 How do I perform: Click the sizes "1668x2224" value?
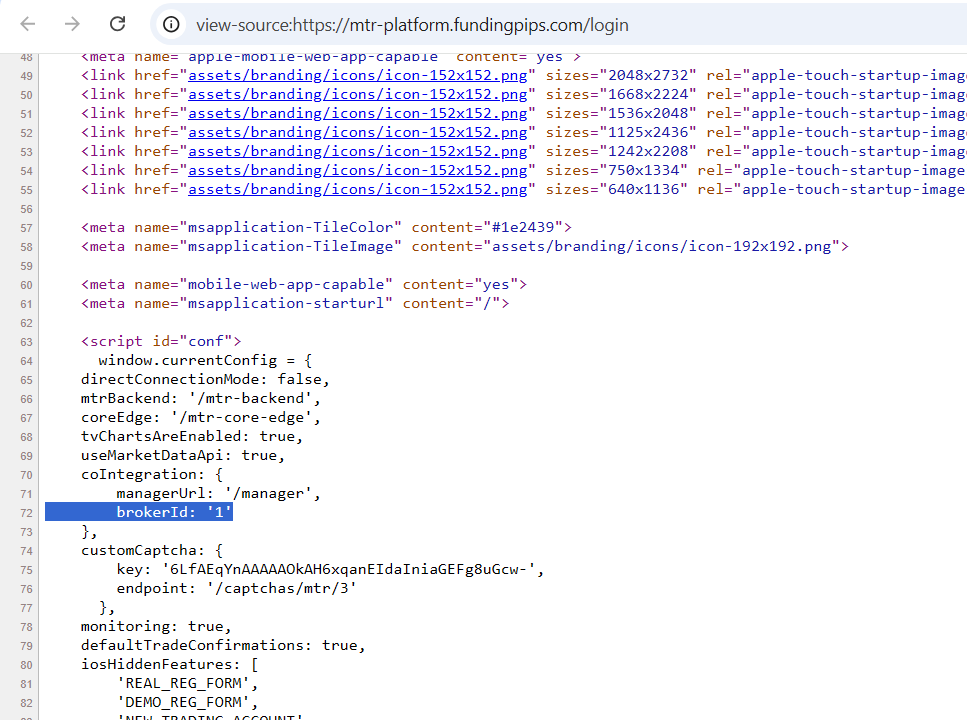click(x=648, y=94)
